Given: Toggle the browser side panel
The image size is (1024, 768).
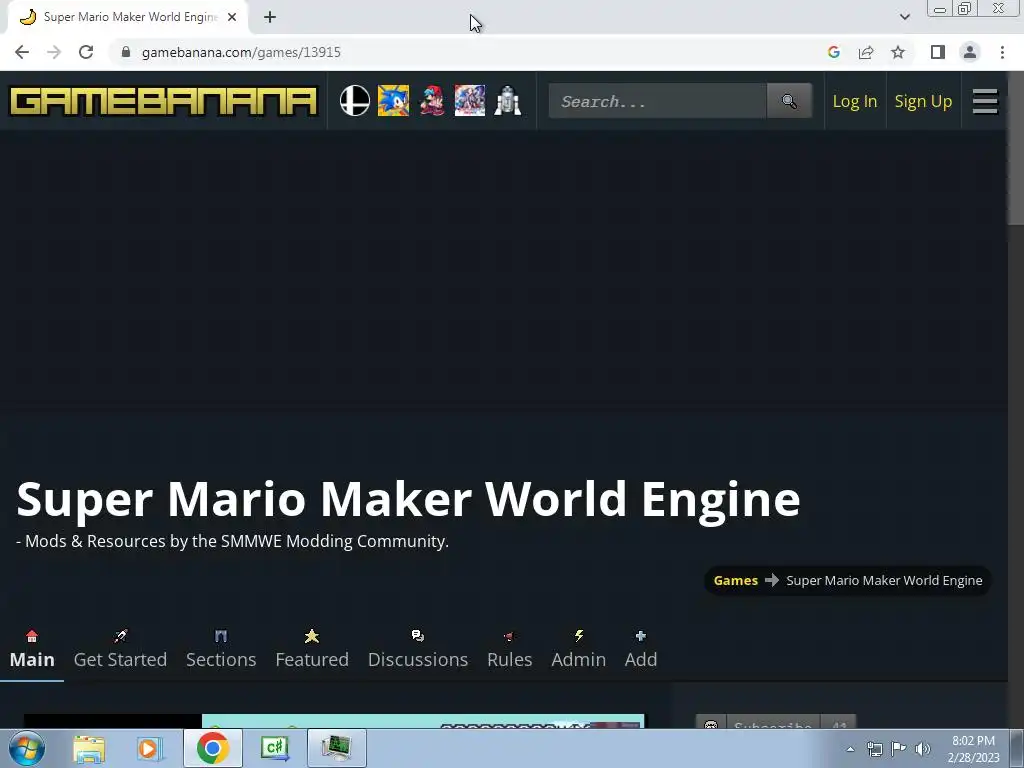Looking at the screenshot, I should (938, 52).
